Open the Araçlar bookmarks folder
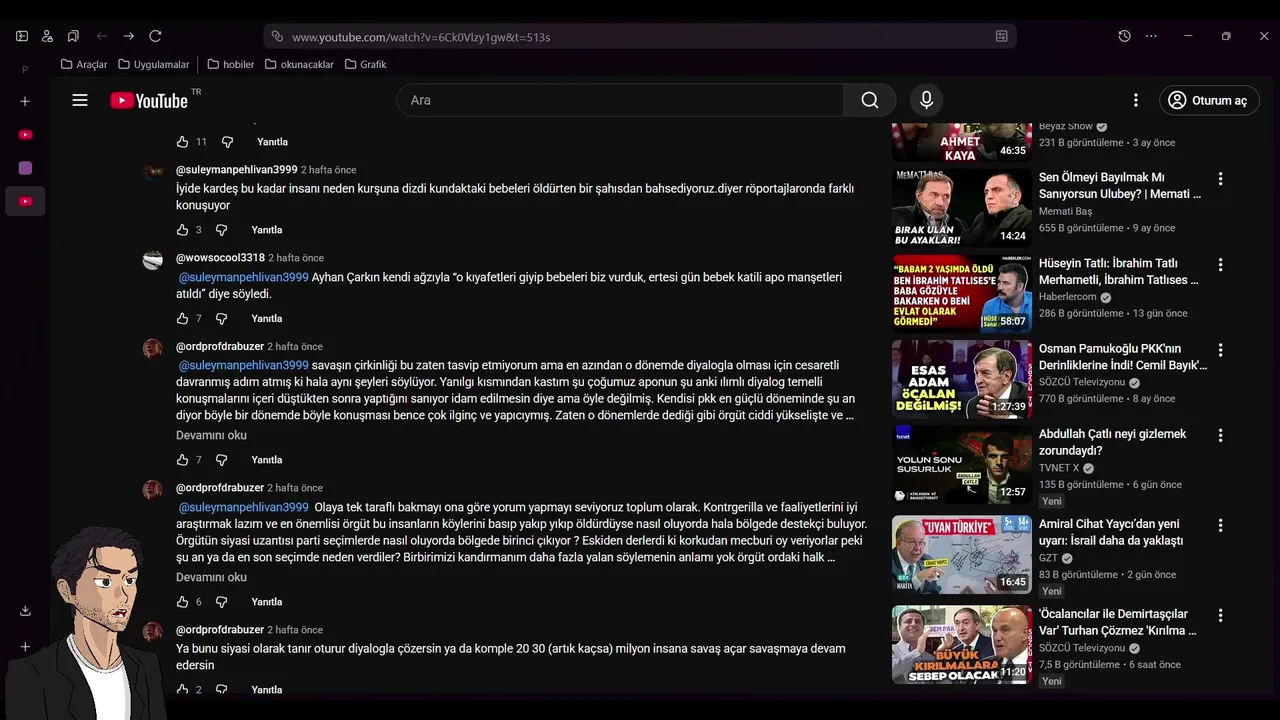Viewport: 1280px width, 720px height. tap(84, 64)
